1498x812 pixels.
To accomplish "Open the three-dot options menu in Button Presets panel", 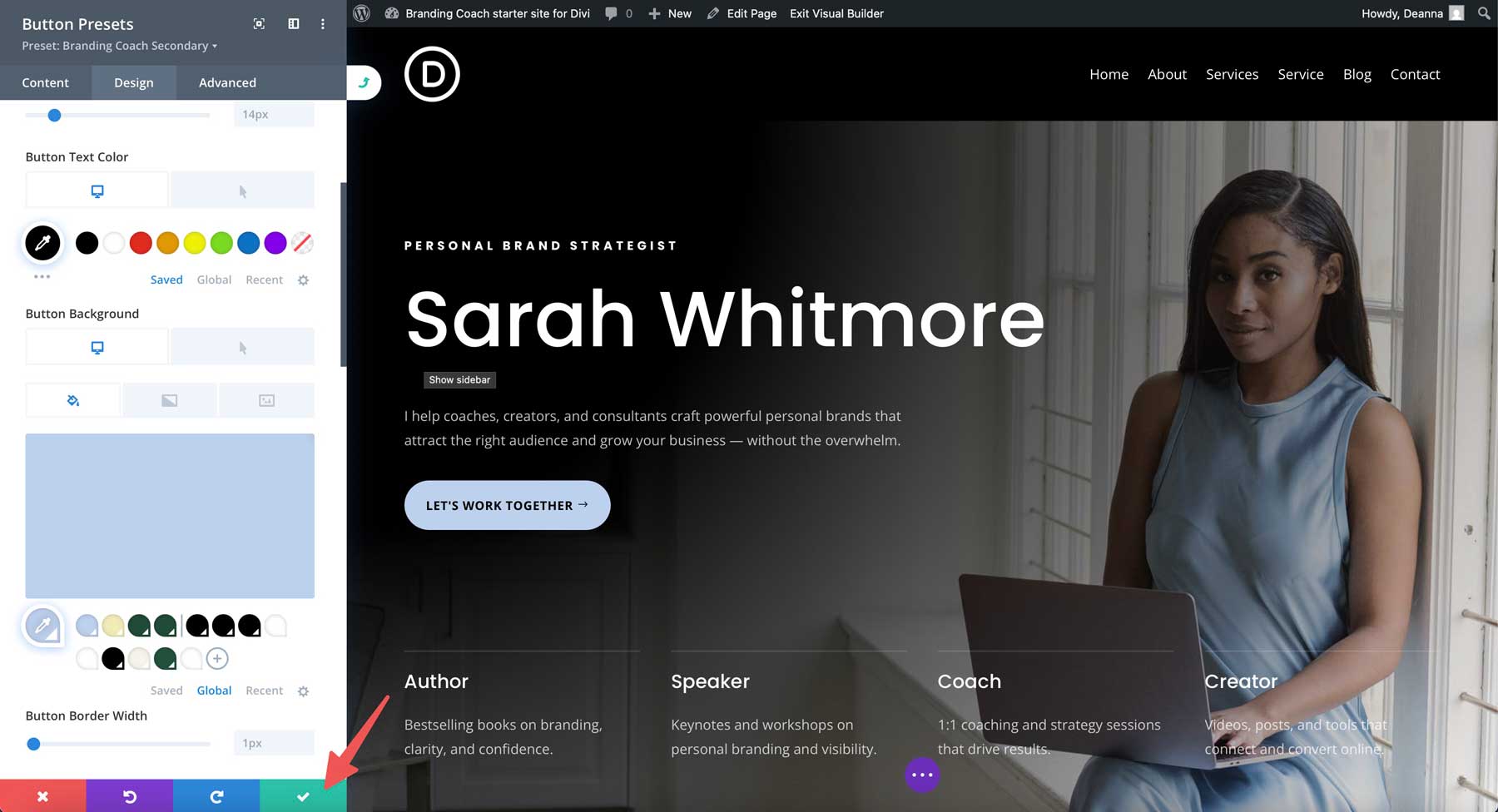I will point(323,24).
